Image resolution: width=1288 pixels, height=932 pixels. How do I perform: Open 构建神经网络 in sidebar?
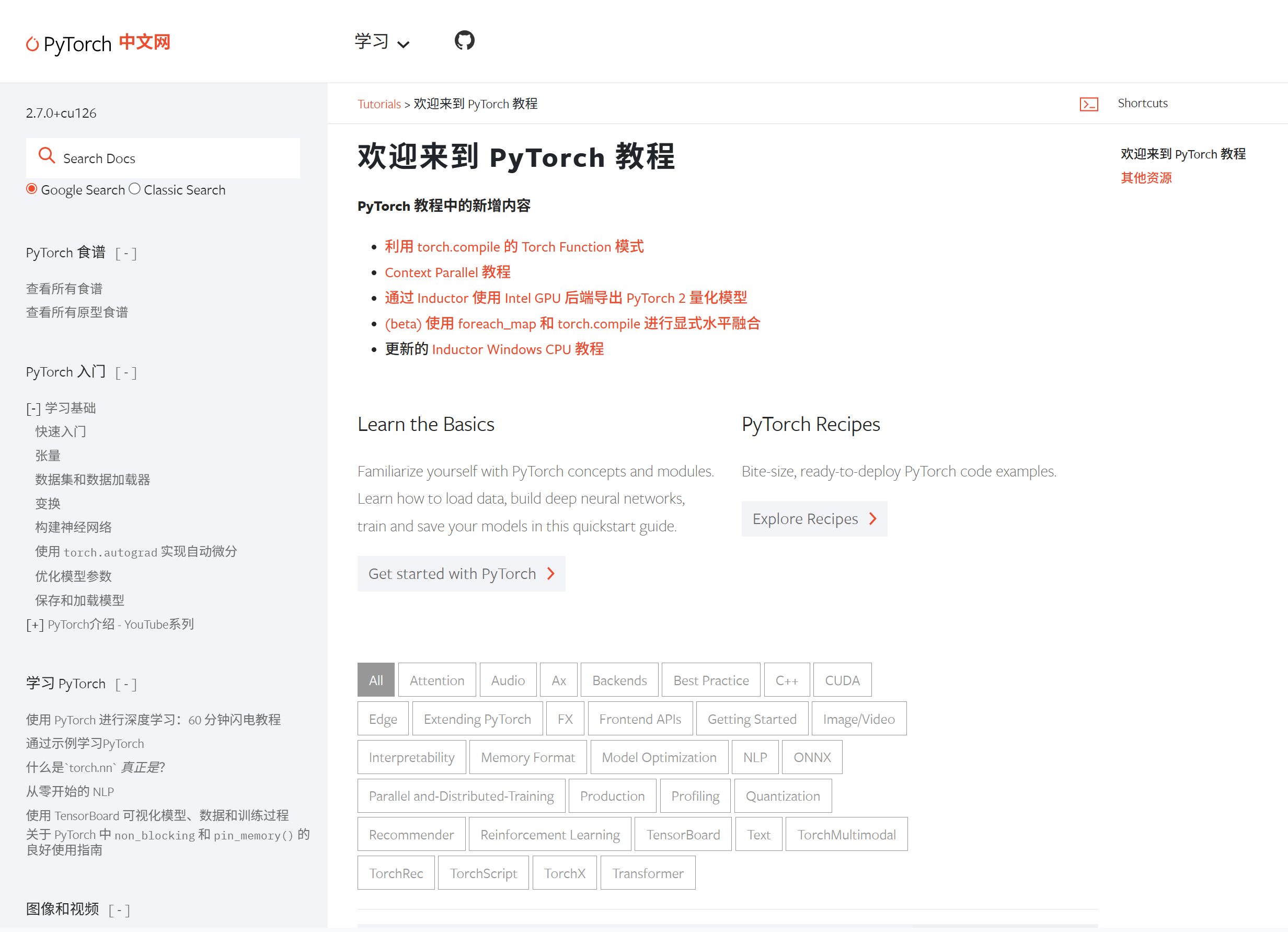(x=73, y=528)
